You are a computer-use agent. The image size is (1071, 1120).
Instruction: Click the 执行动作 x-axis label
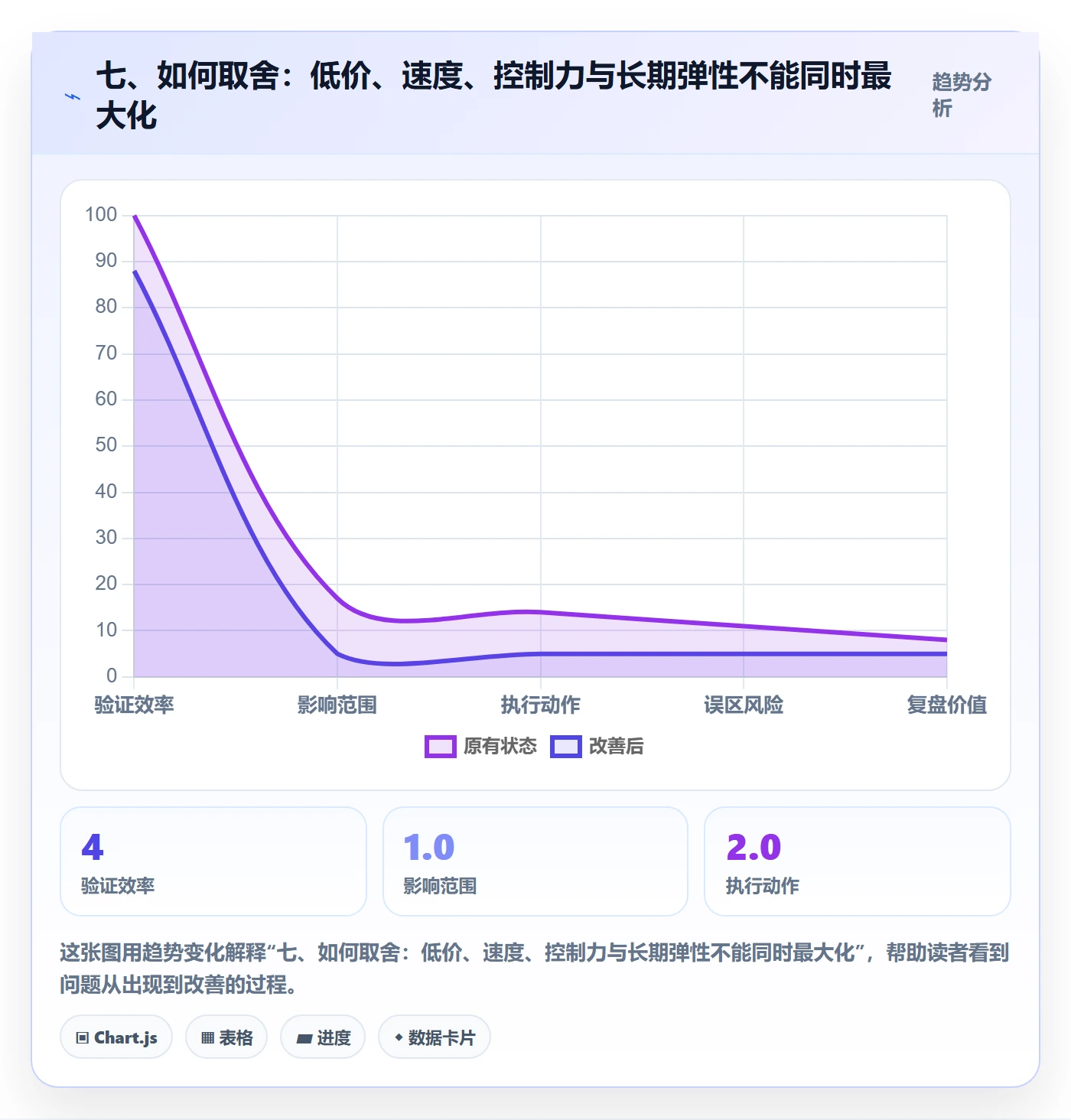(x=541, y=705)
